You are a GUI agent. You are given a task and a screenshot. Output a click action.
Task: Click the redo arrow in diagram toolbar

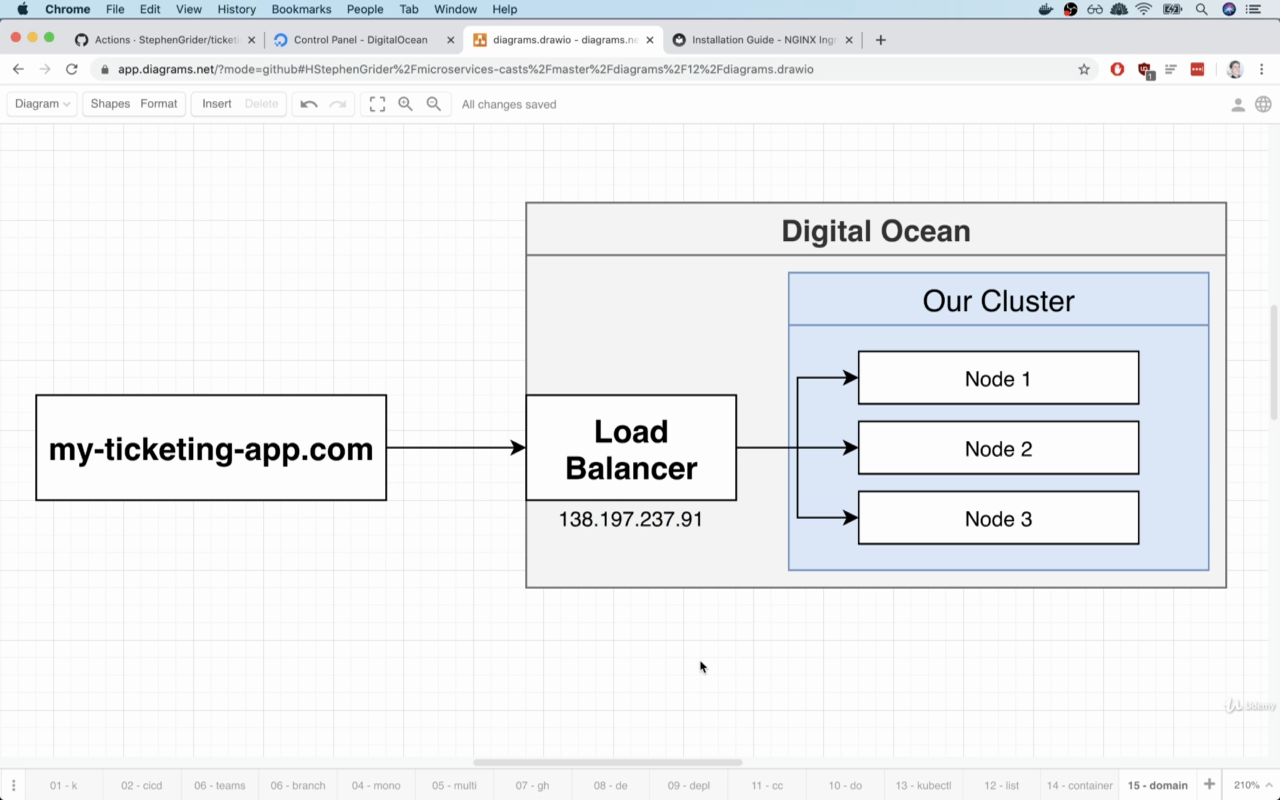(338, 104)
